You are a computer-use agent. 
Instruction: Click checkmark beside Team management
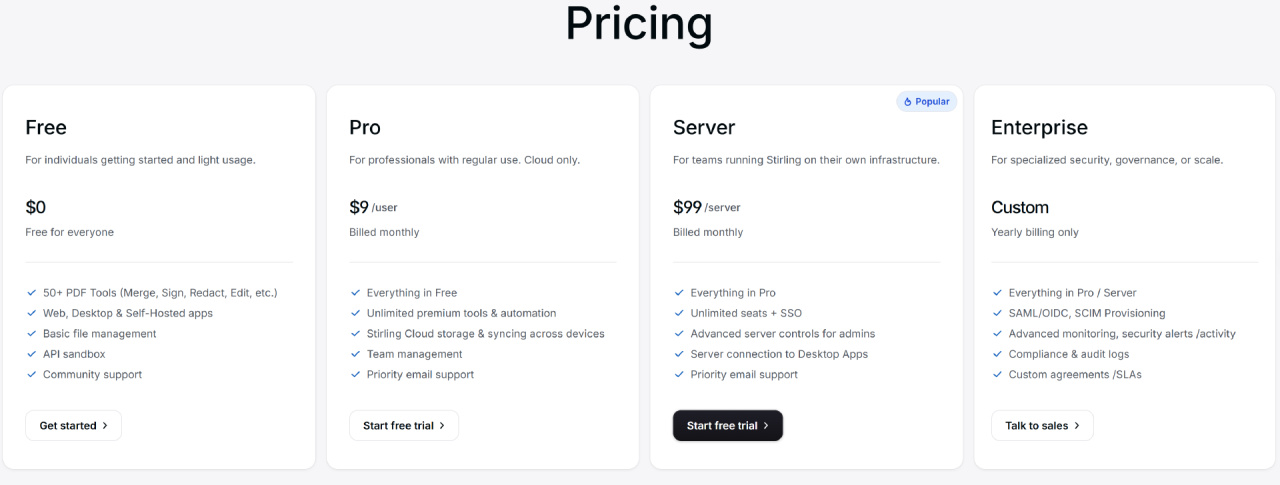click(x=356, y=354)
